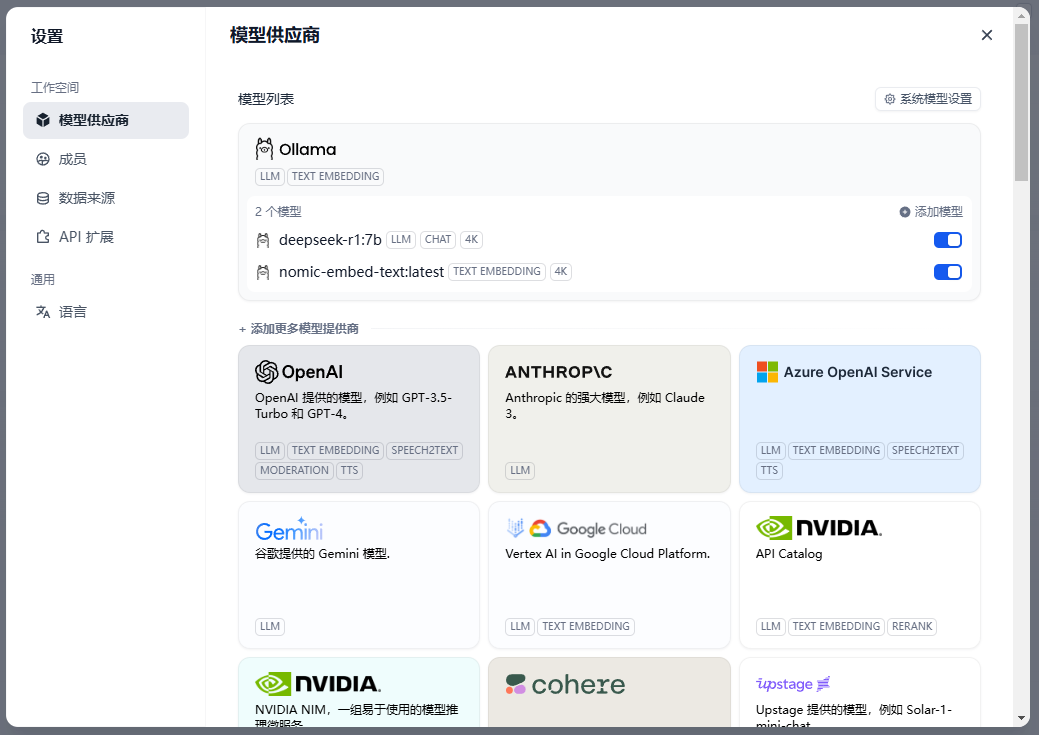Image resolution: width=1039 pixels, height=735 pixels.
Task: Open 模型供应商 settings section
Action: pyautogui.click(x=106, y=120)
